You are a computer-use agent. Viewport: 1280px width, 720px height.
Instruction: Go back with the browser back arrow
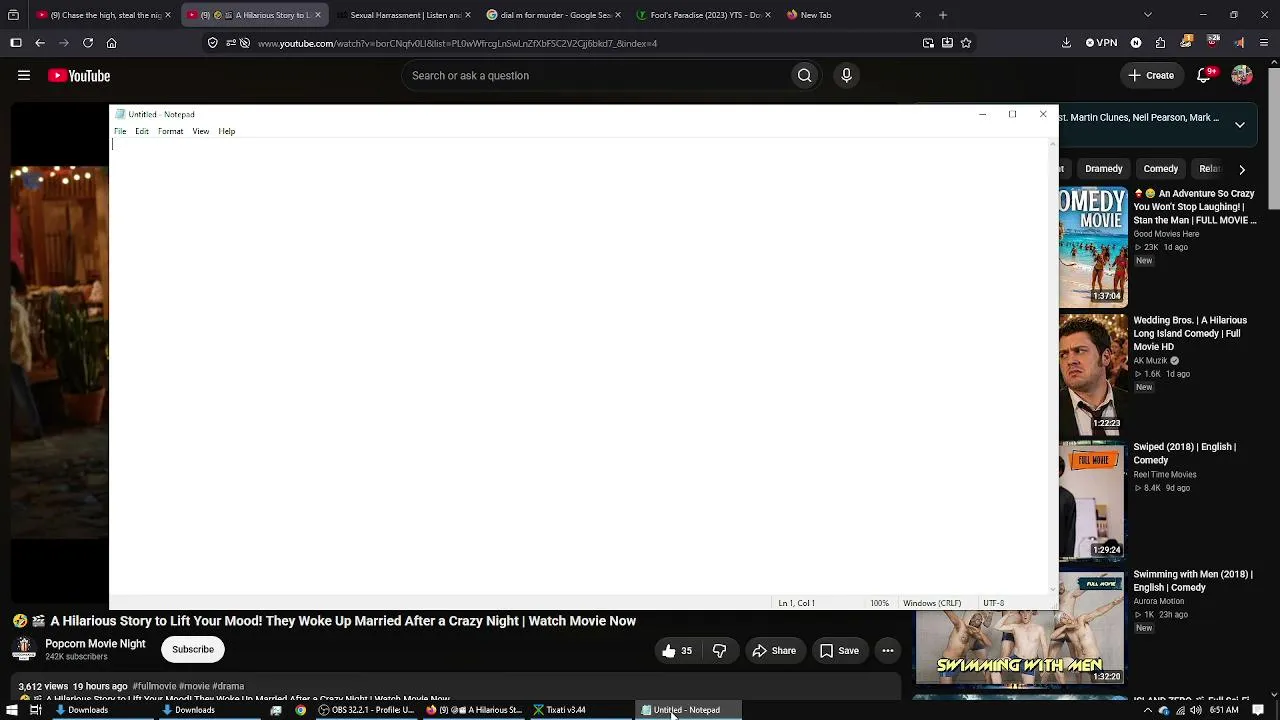[x=40, y=43]
